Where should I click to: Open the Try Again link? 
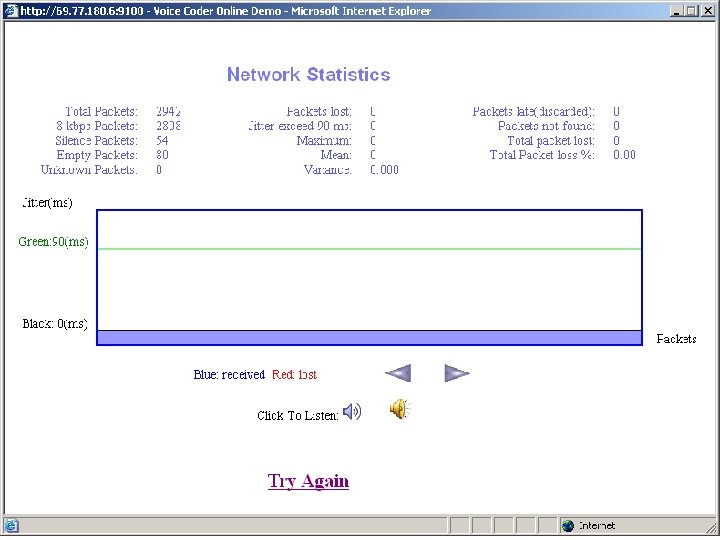coord(308,481)
